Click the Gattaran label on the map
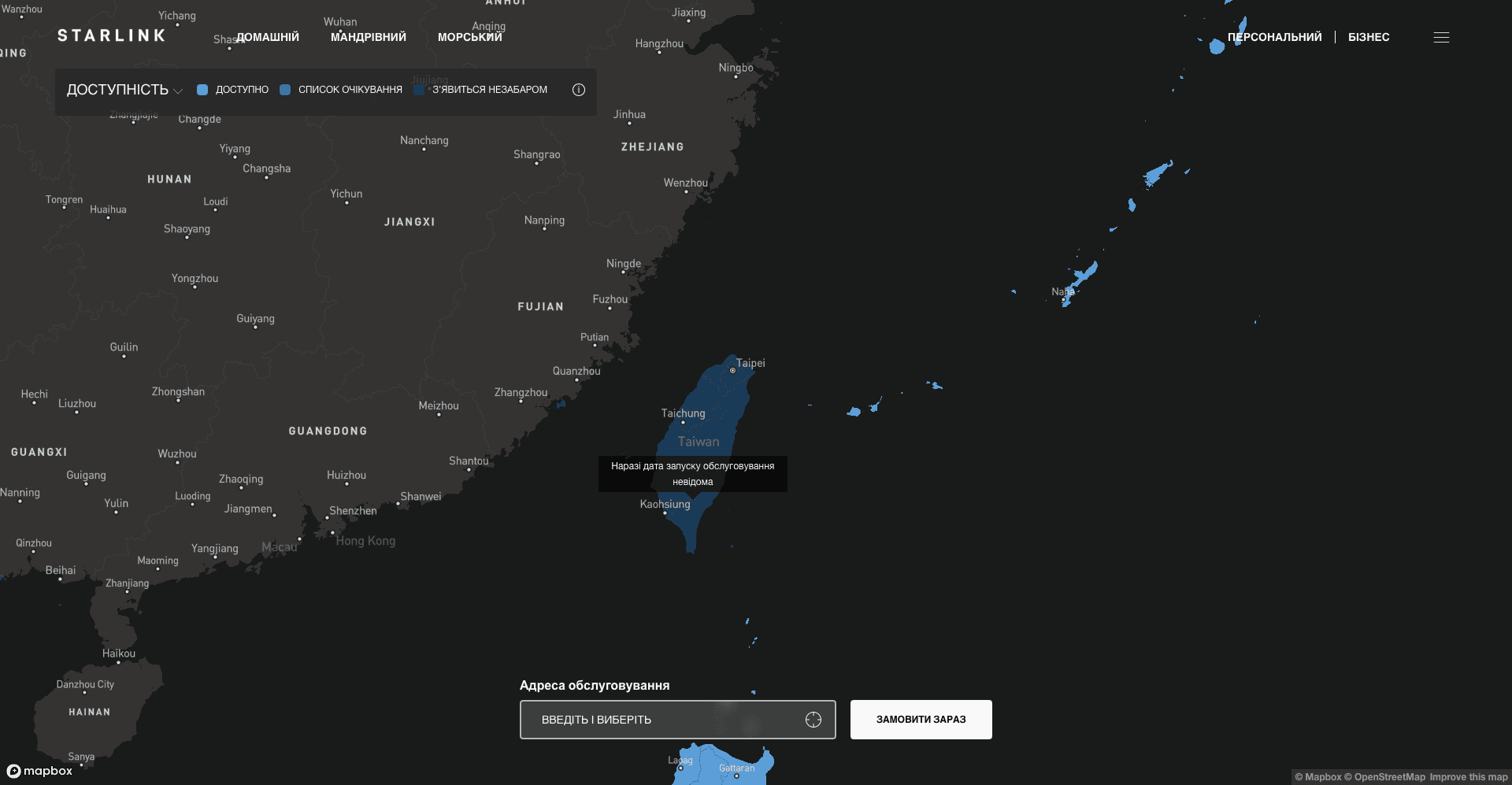Image resolution: width=1512 pixels, height=785 pixels. pyautogui.click(x=737, y=768)
